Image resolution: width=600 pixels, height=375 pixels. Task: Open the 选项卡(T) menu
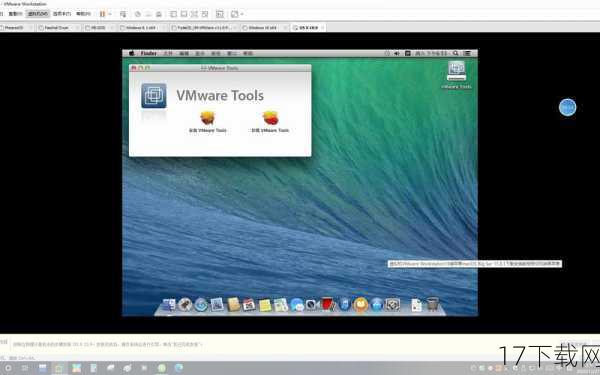62,14
